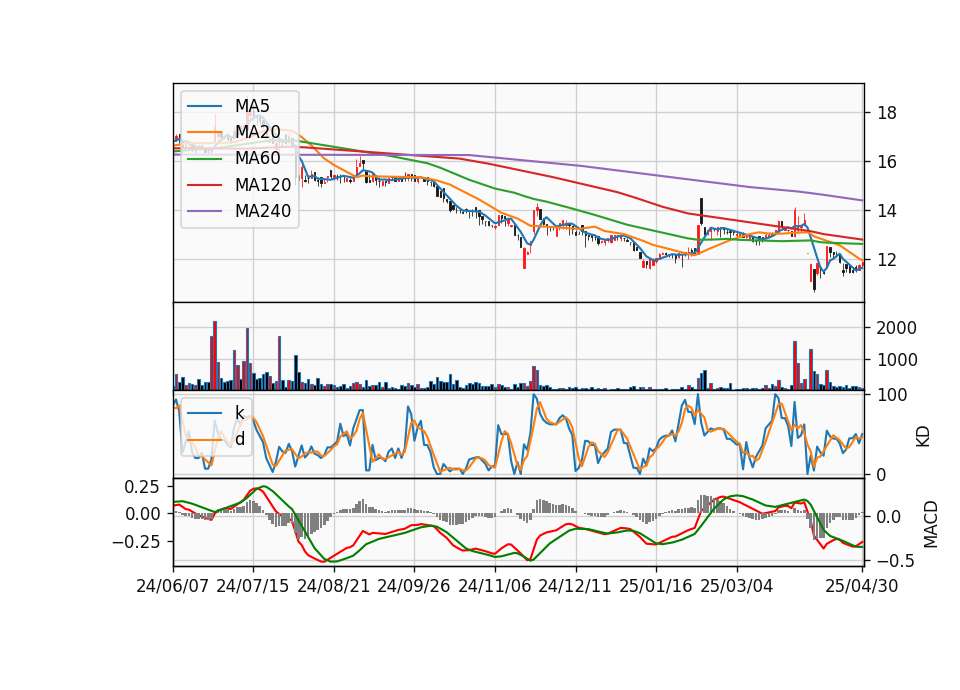Click the MA120 legend label
Screen dimensions: 960x690
click(263, 185)
